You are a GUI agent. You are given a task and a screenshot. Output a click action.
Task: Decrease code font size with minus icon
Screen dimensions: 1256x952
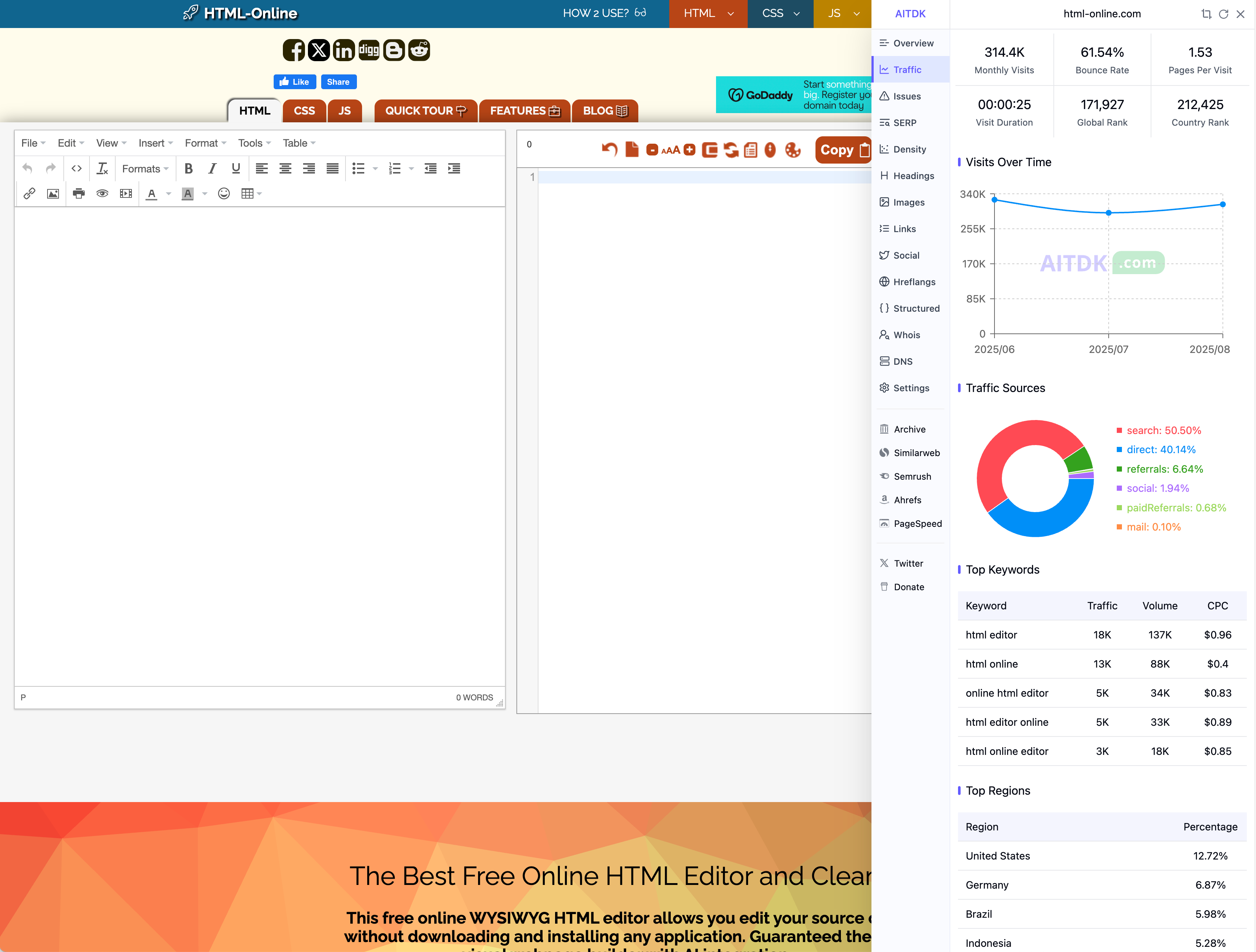point(652,150)
